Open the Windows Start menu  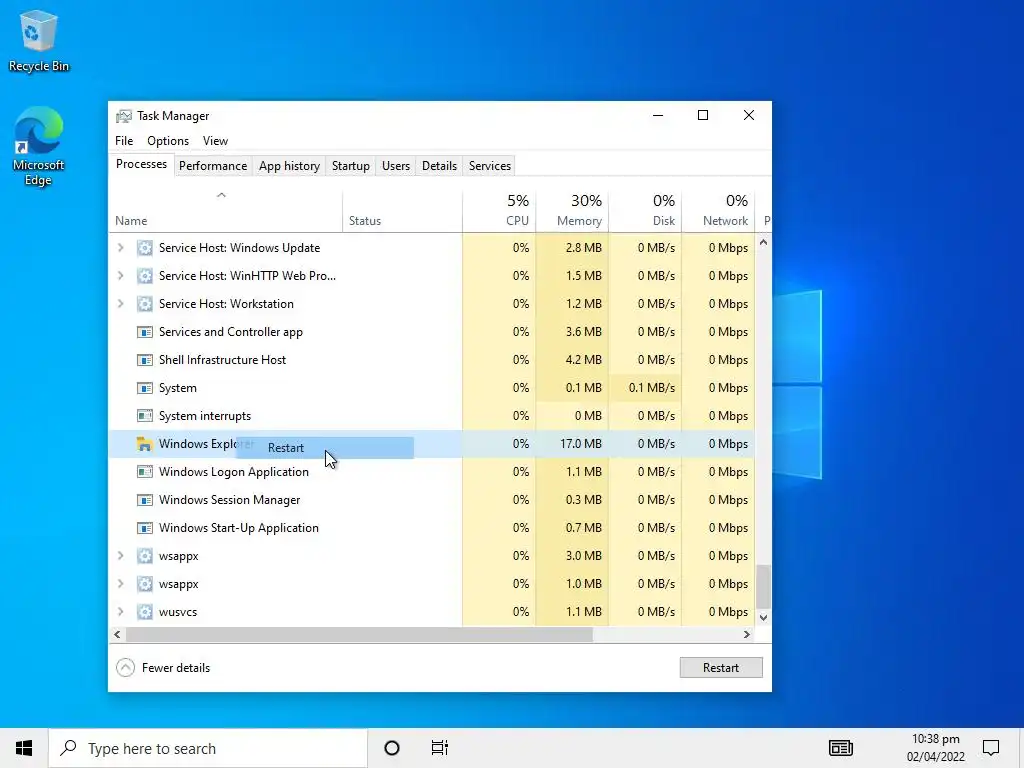point(24,748)
